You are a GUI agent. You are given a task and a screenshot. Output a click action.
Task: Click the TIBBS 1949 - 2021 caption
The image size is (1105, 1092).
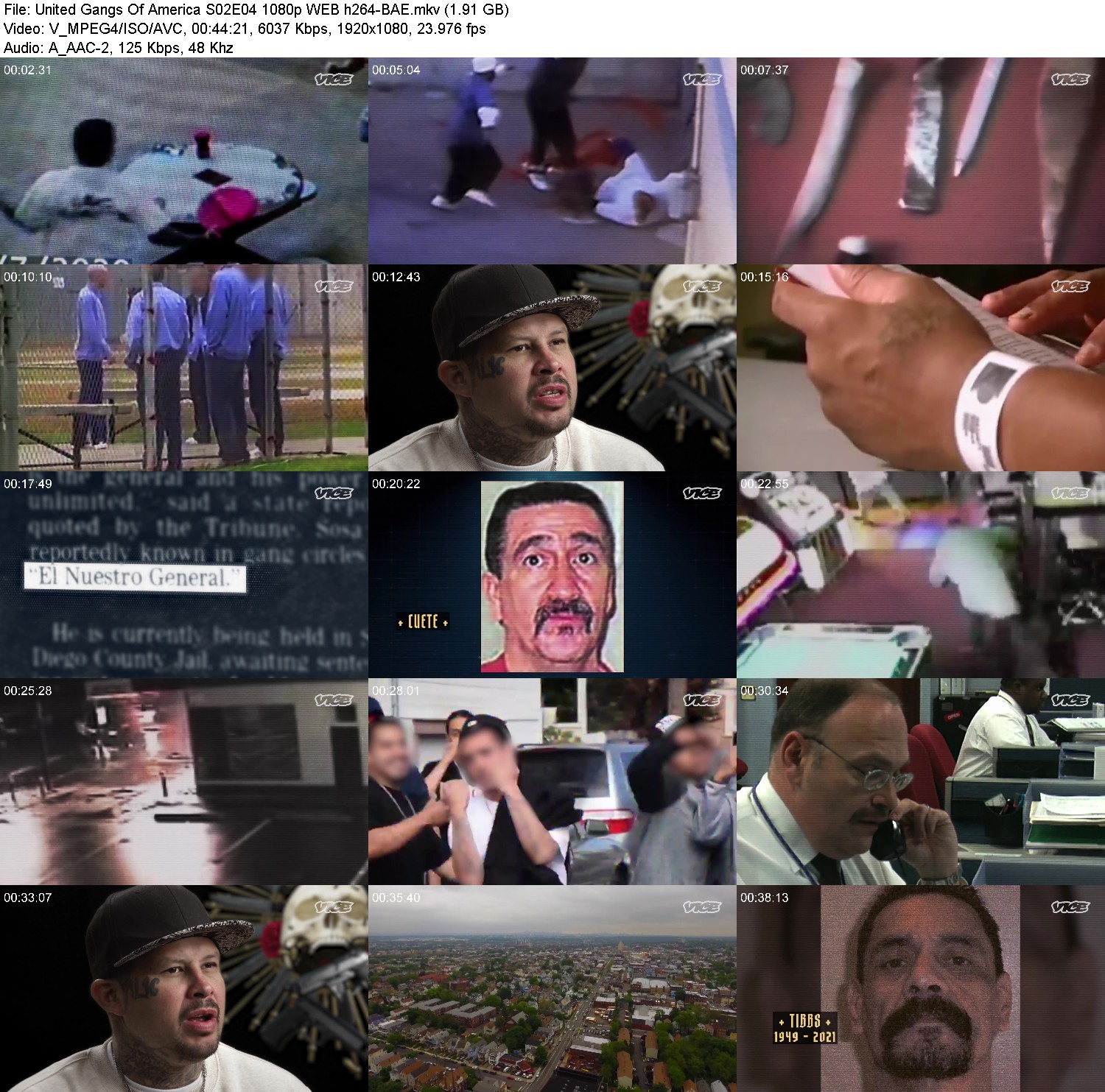pyautogui.click(x=804, y=1028)
